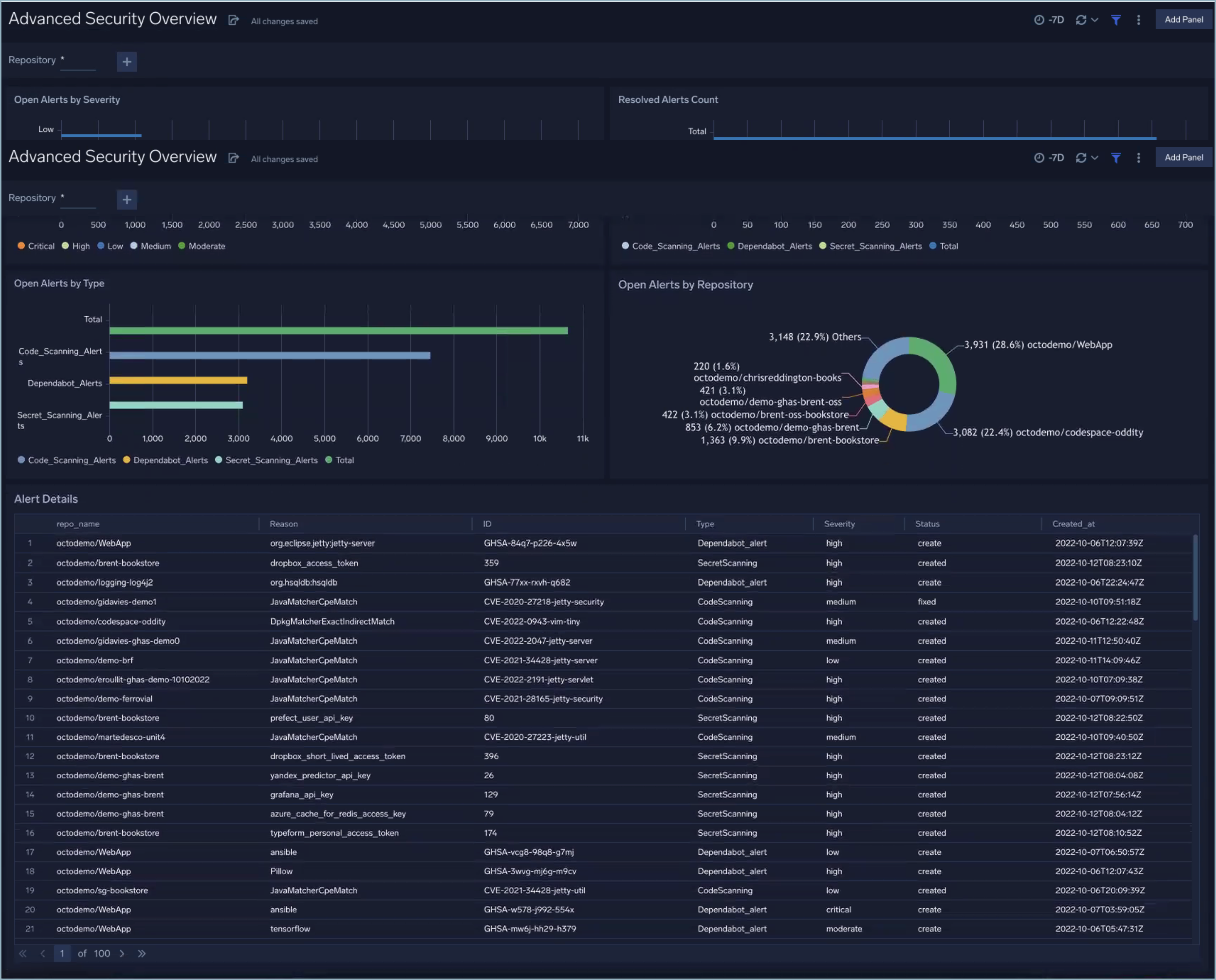Screen dimensions: 1216x980
Task: Click the blue Code_Scanning_Alerts bar in the chart
Action: [x=270, y=356]
